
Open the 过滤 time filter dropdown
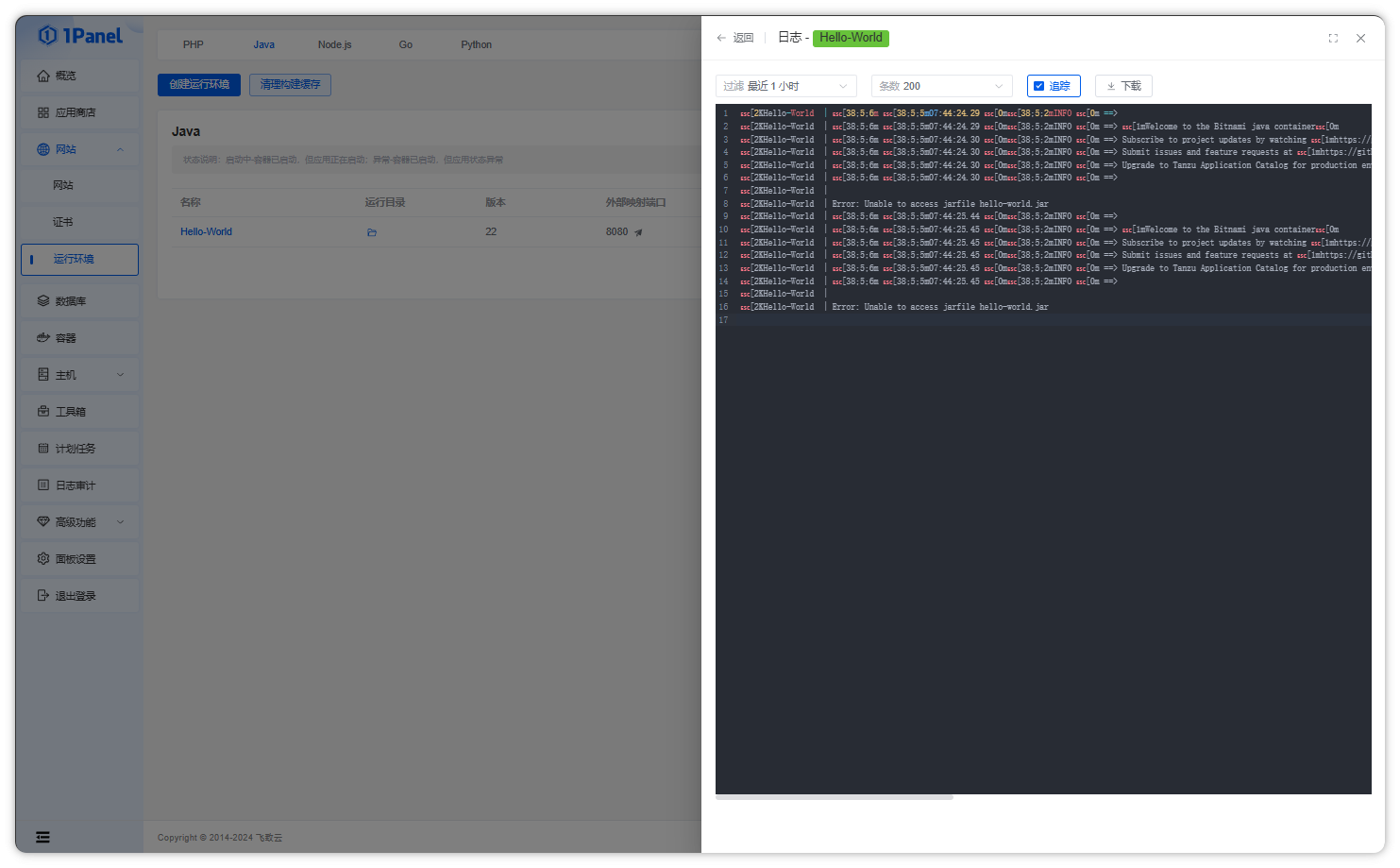786,86
